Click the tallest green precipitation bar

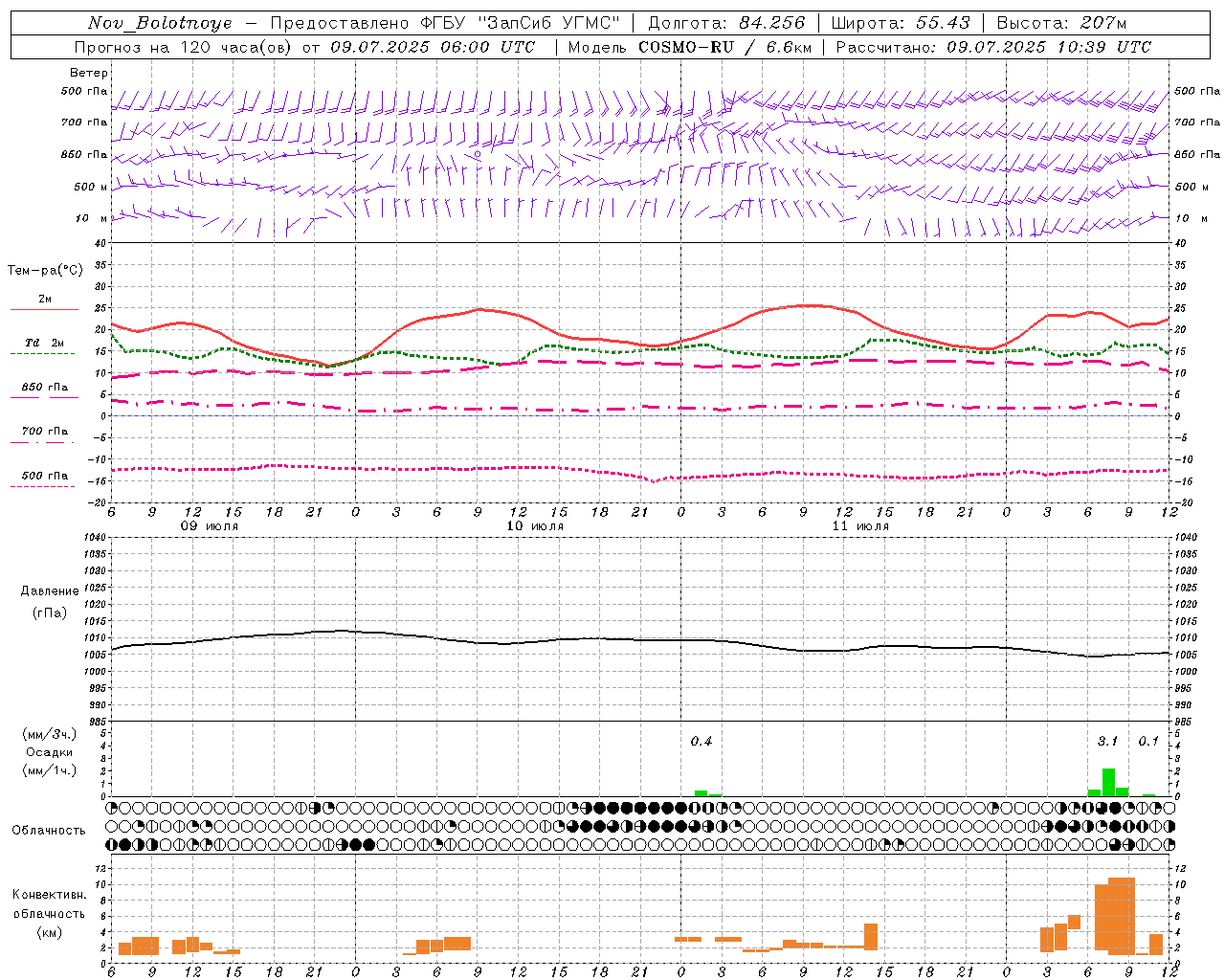(1108, 782)
